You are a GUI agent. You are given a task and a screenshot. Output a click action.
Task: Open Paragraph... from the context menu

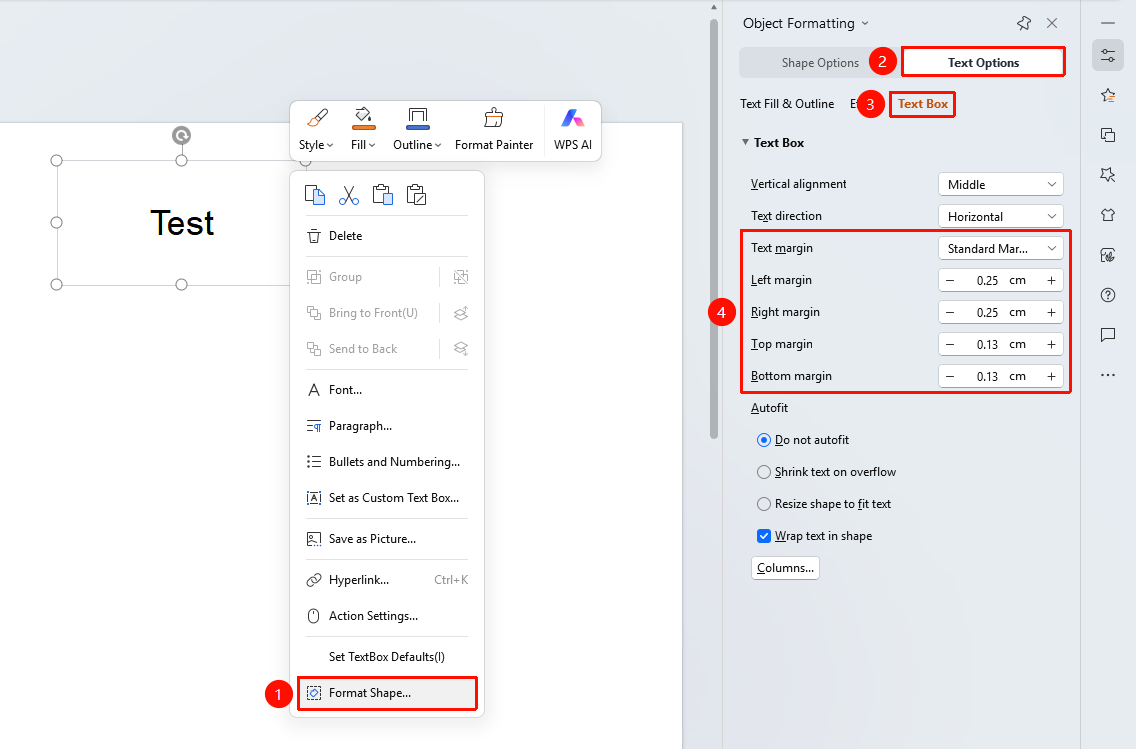tap(387, 426)
